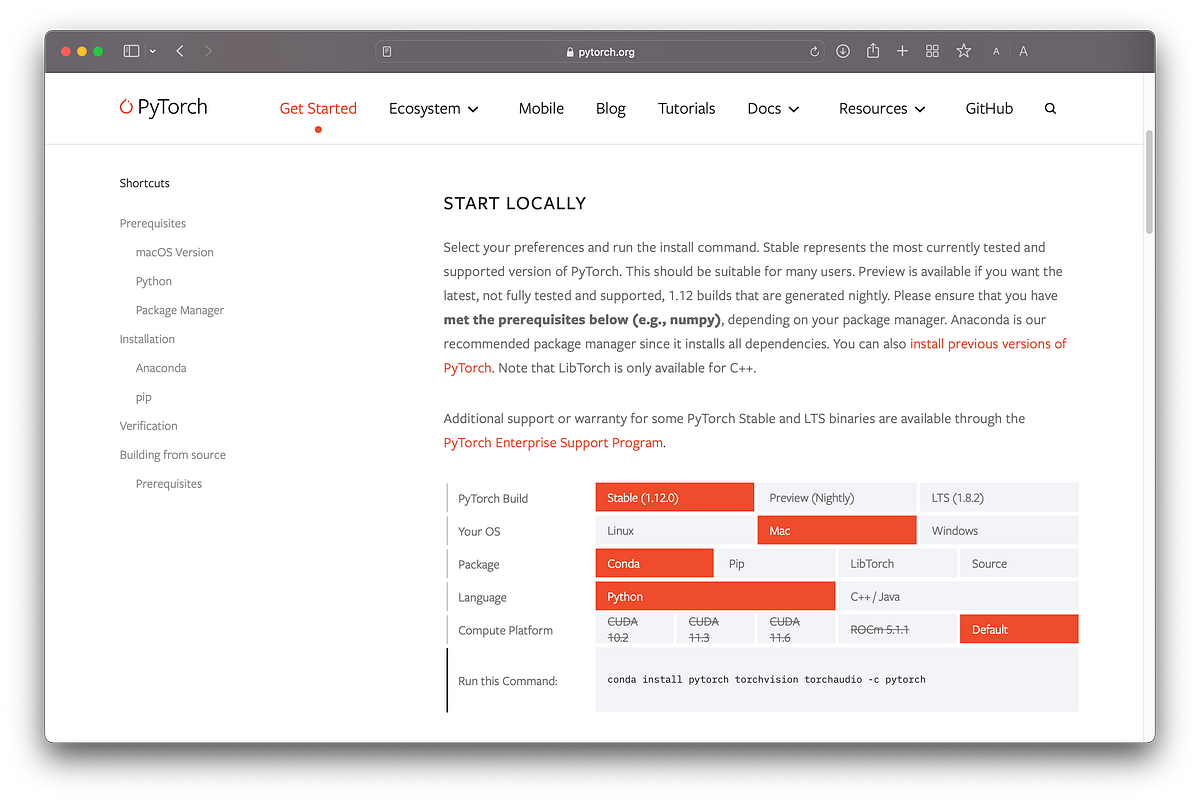Screen dimensions: 1200x802
Task: Click the share icon in the toolbar
Action: [x=872, y=51]
